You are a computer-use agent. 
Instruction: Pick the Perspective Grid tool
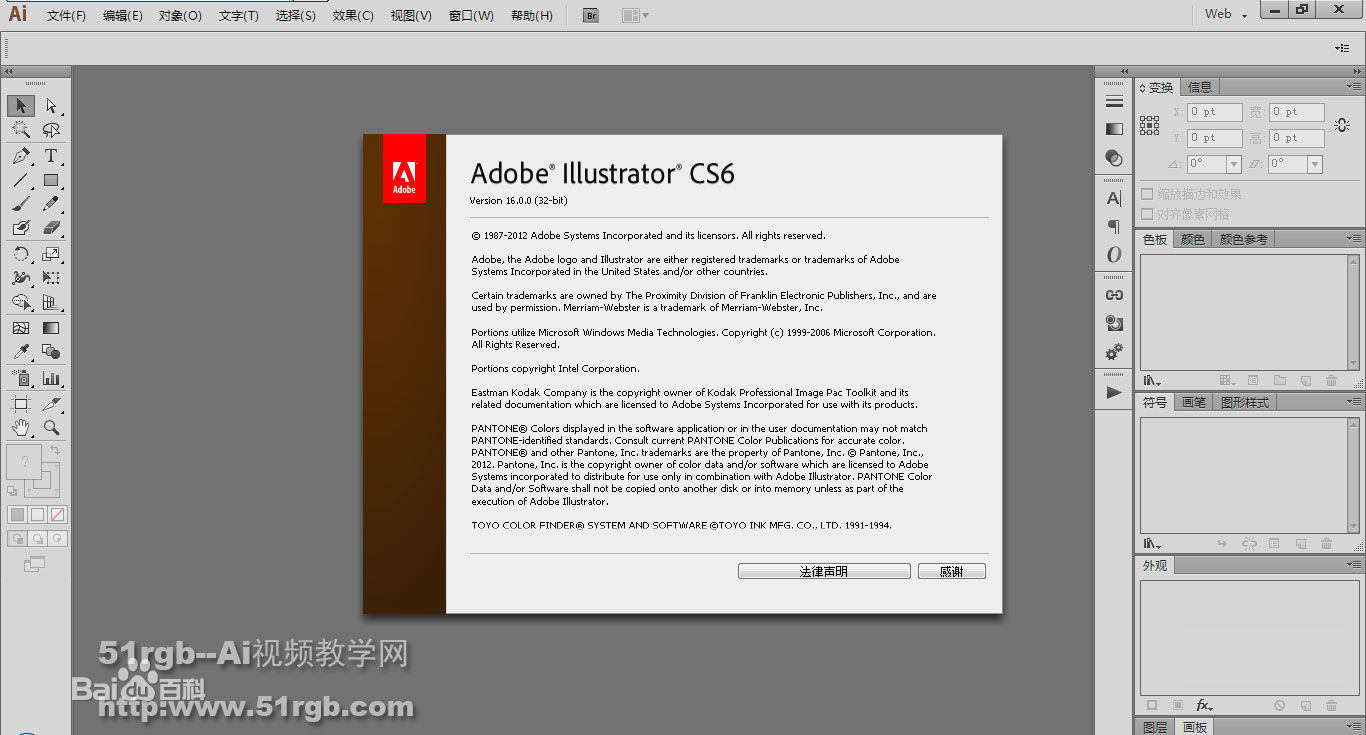(x=51, y=302)
